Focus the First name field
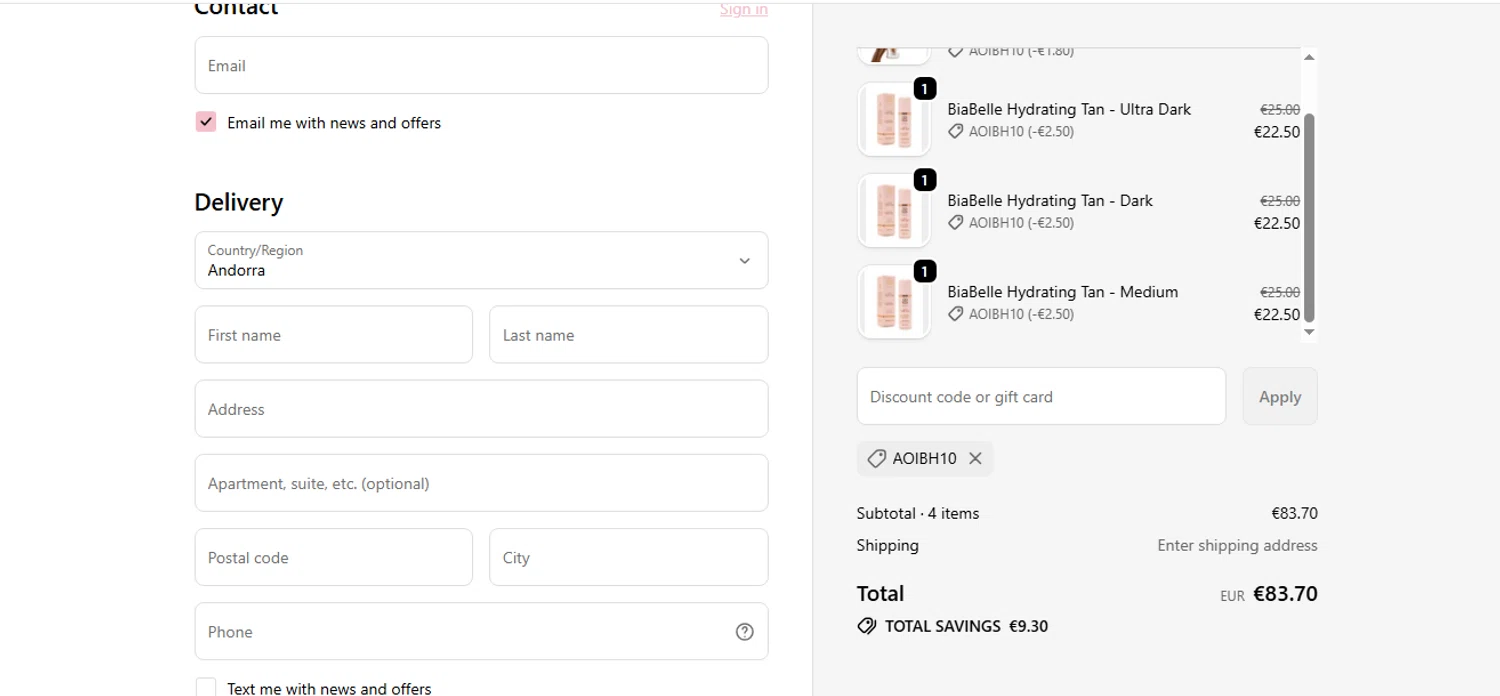The width and height of the screenshot is (1500, 696). pos(333,334)
